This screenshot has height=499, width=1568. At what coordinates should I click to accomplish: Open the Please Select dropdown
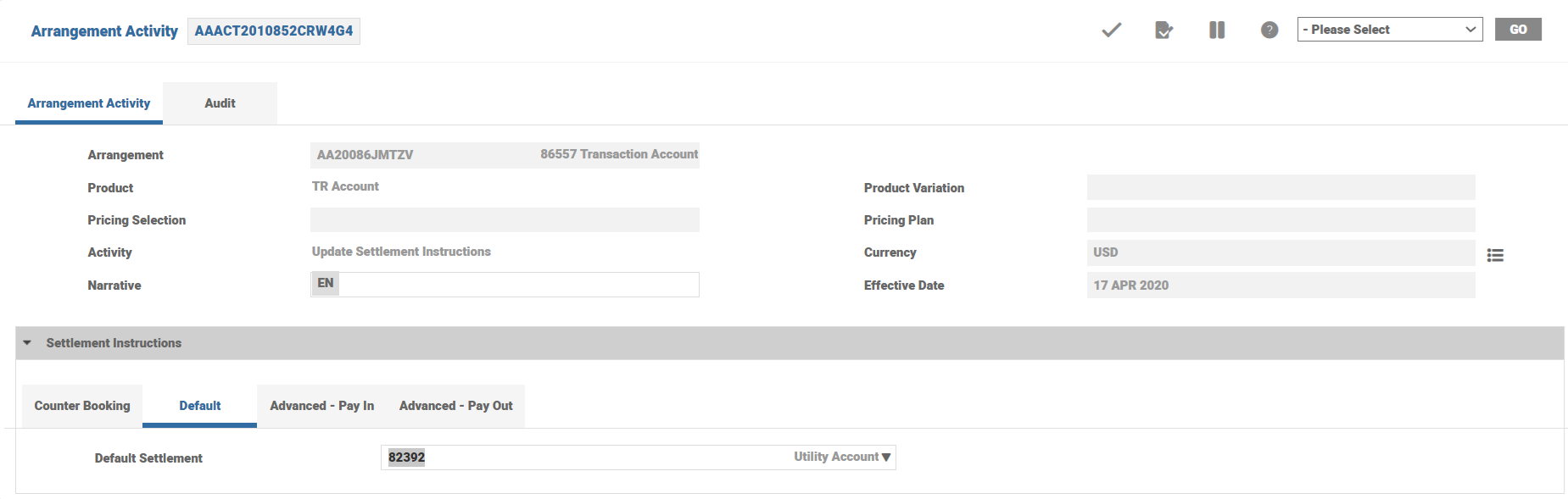(x=1389, y=30)
